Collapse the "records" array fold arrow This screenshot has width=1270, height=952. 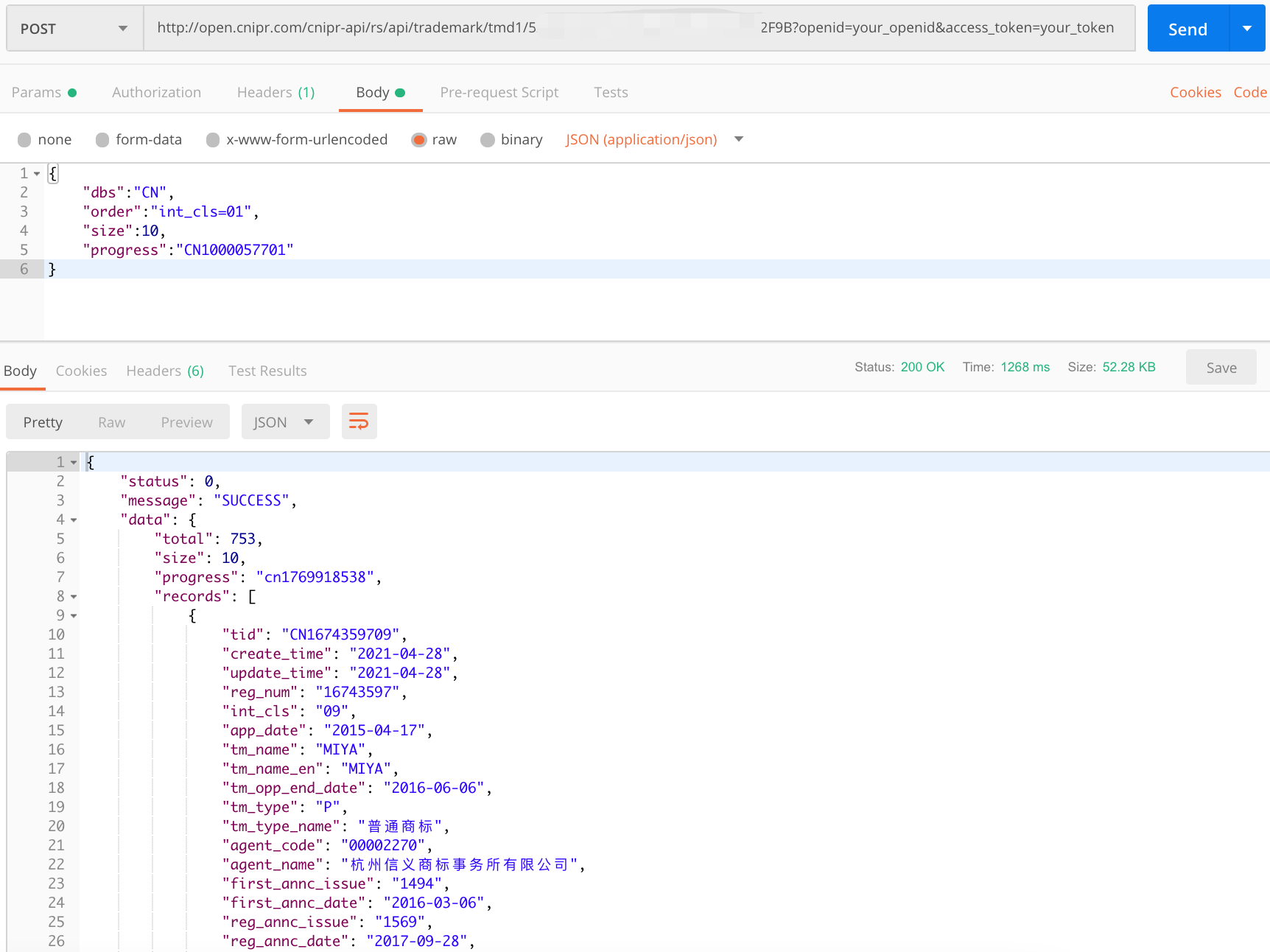tap(74, 597)
